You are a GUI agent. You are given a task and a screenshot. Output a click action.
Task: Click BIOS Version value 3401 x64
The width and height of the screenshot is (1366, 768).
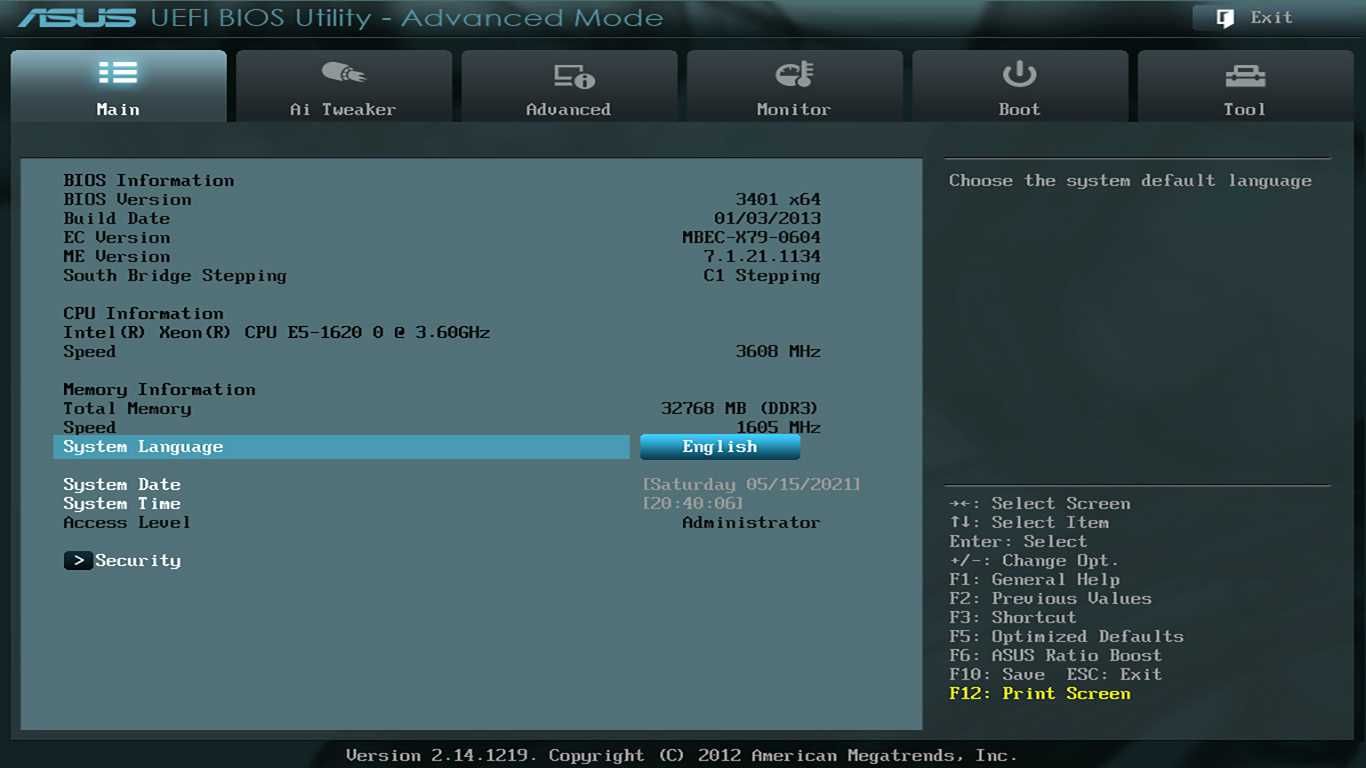tap(778, 200)
